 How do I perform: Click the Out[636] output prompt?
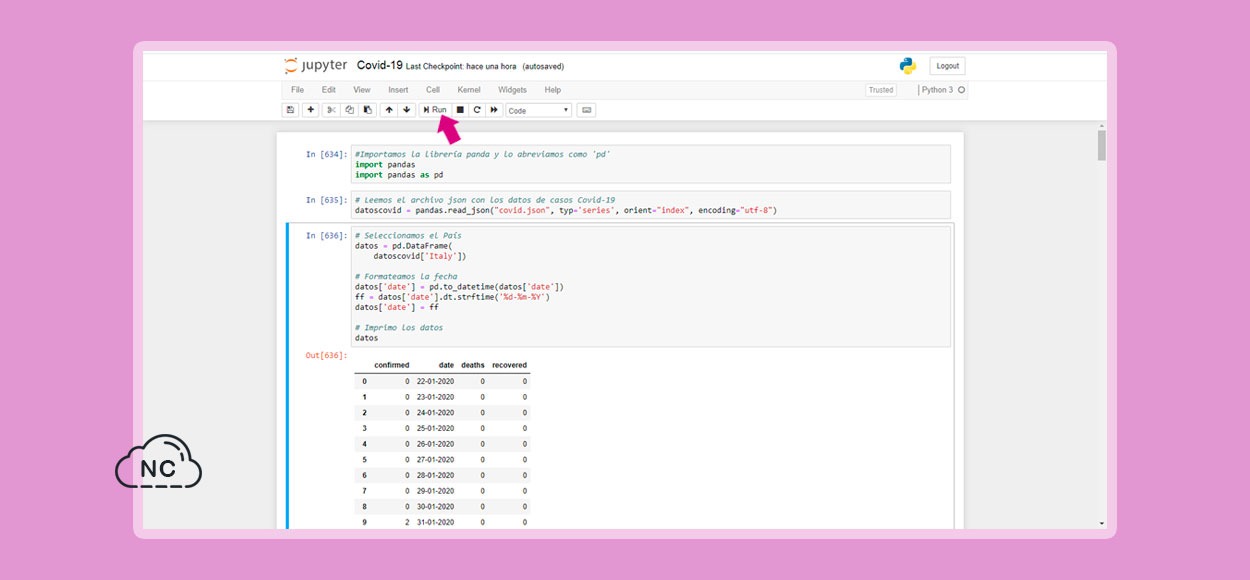click(325, 355)
